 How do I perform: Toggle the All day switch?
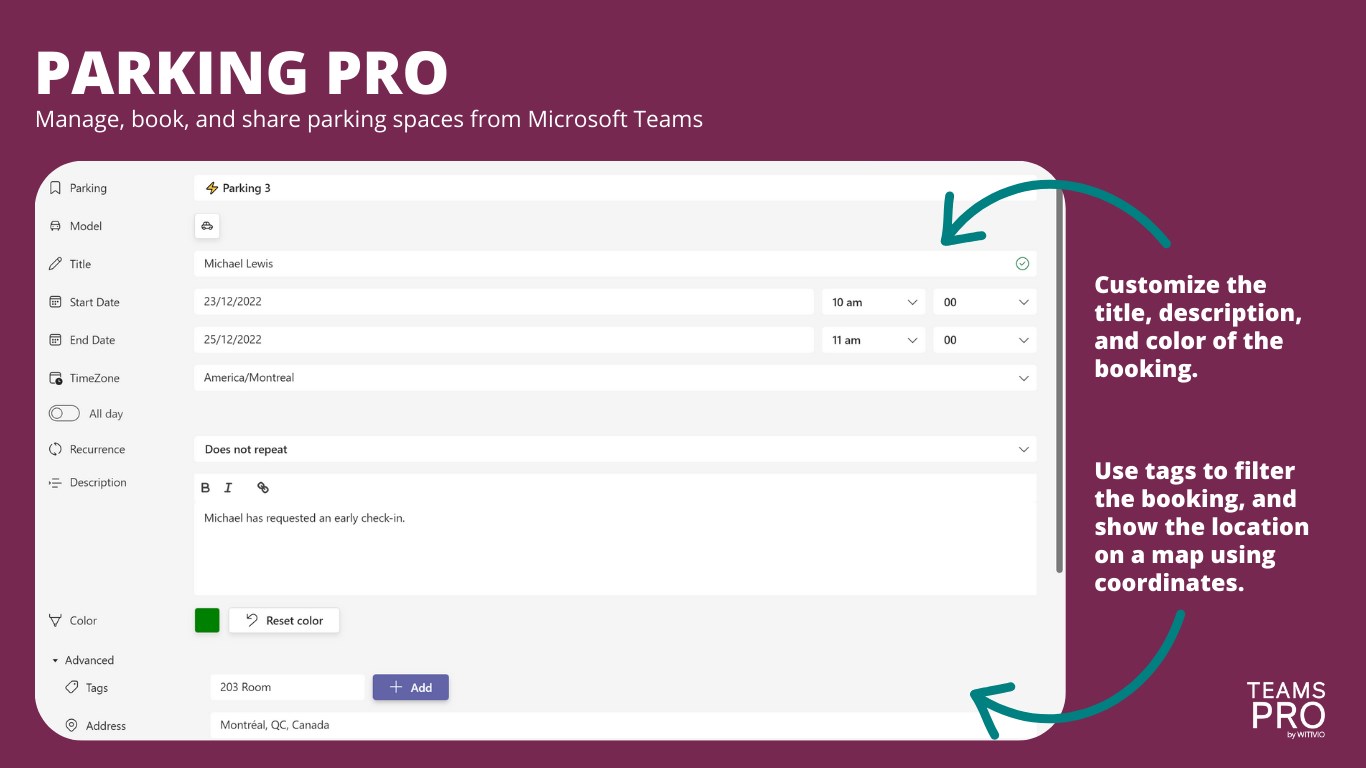[x=64, y=413]
